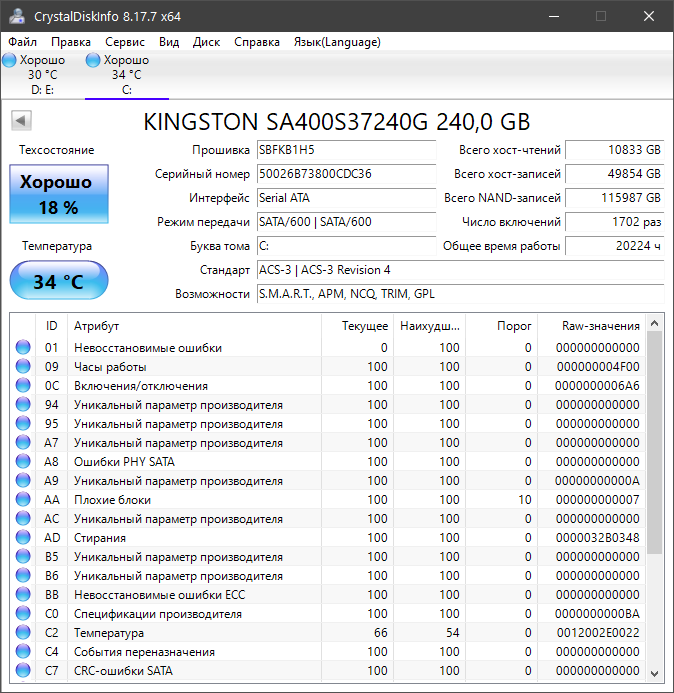The image size is (674, 693).
Task: Click the D: E: disk status icon
Action: (9, 61)
